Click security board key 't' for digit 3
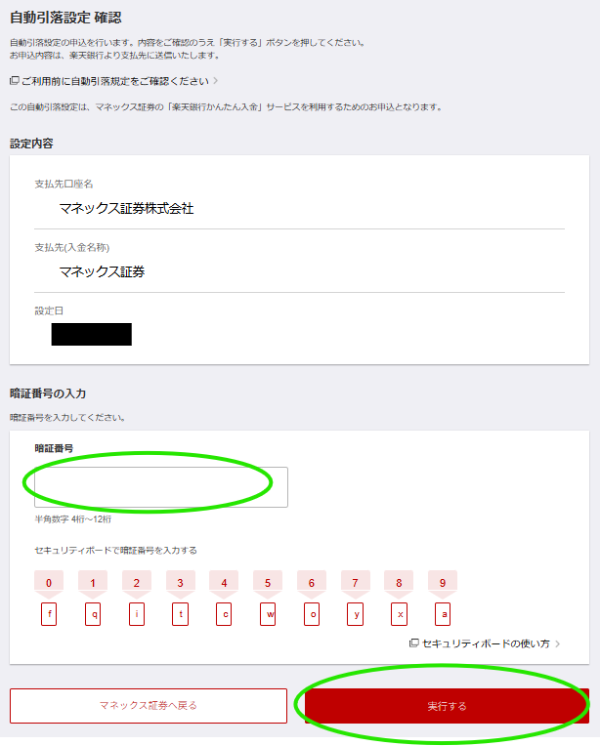Viewport: 600px width, 750px height. [180, 614]
